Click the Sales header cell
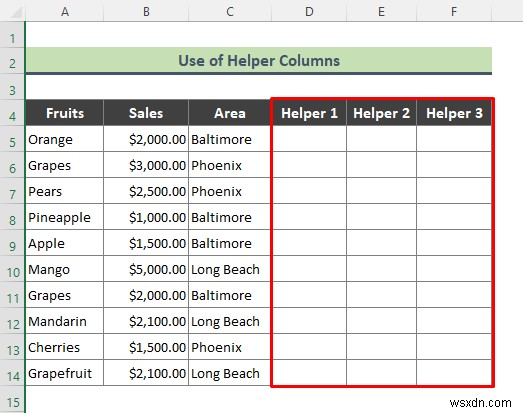523x413 pixels. (146, 113)
